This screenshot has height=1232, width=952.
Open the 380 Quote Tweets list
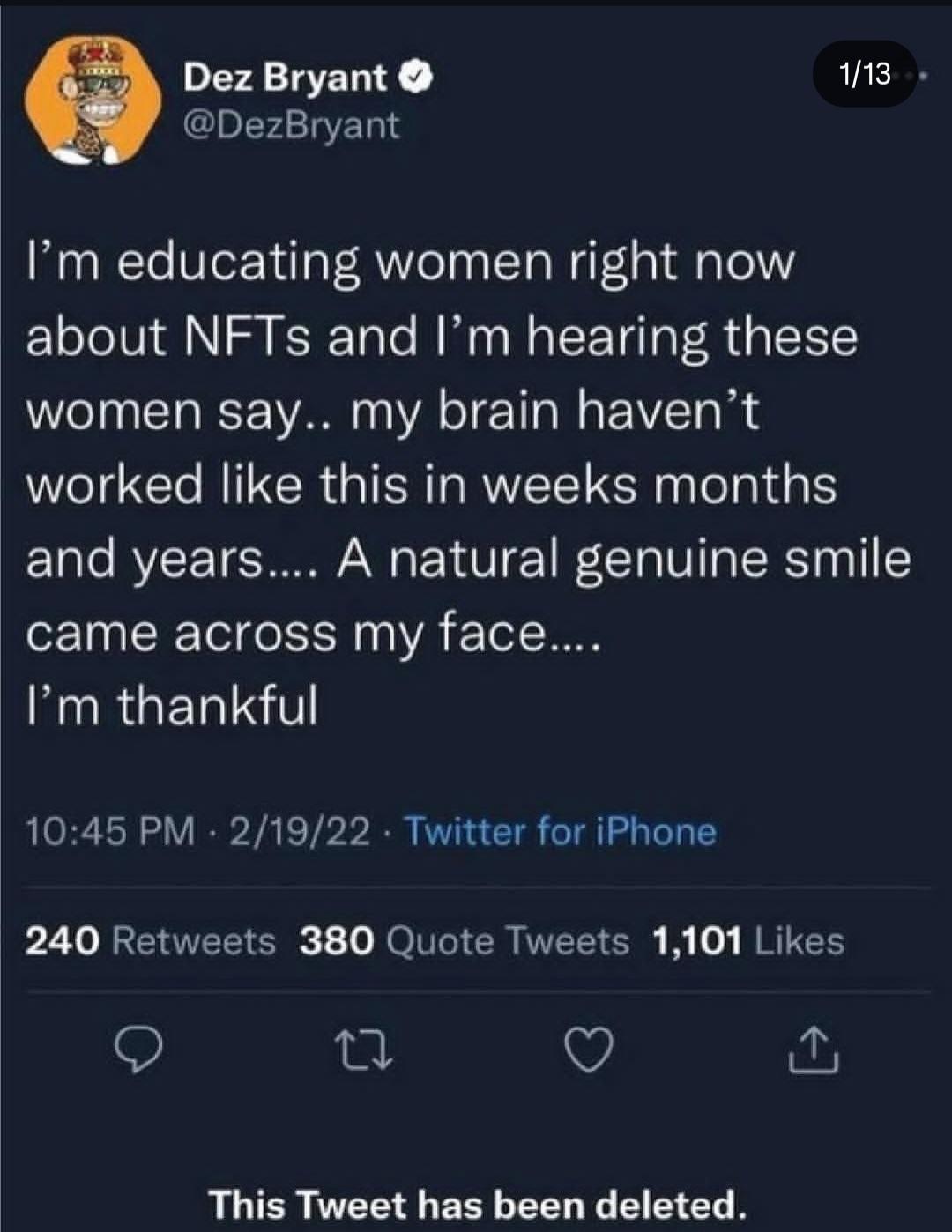tap(465, 941)
